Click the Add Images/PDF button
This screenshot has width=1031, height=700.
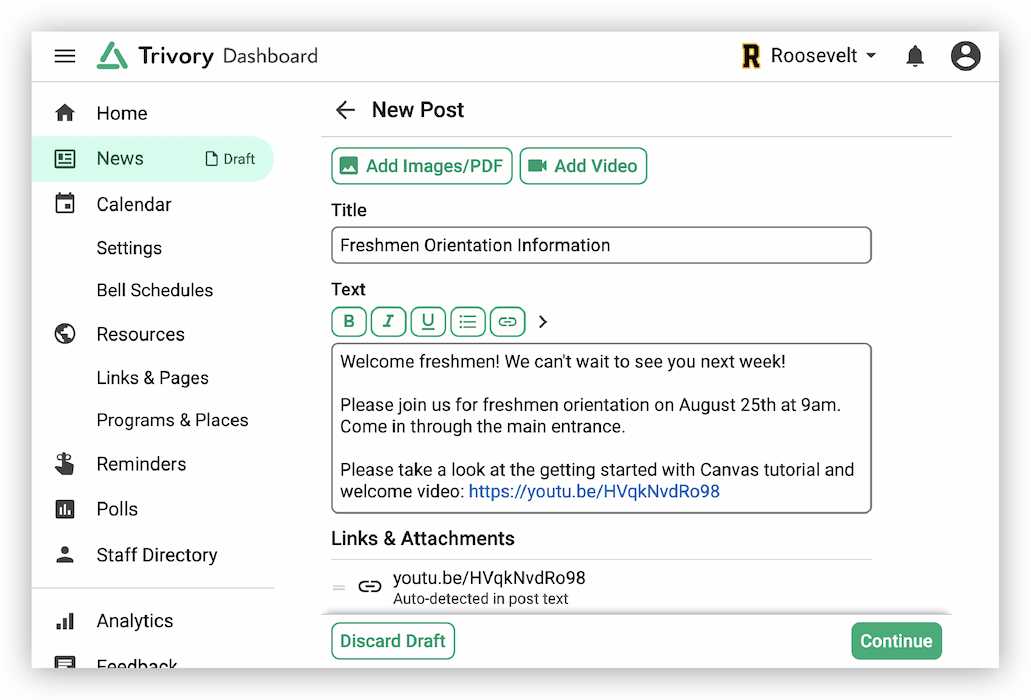tap(421, 166)
